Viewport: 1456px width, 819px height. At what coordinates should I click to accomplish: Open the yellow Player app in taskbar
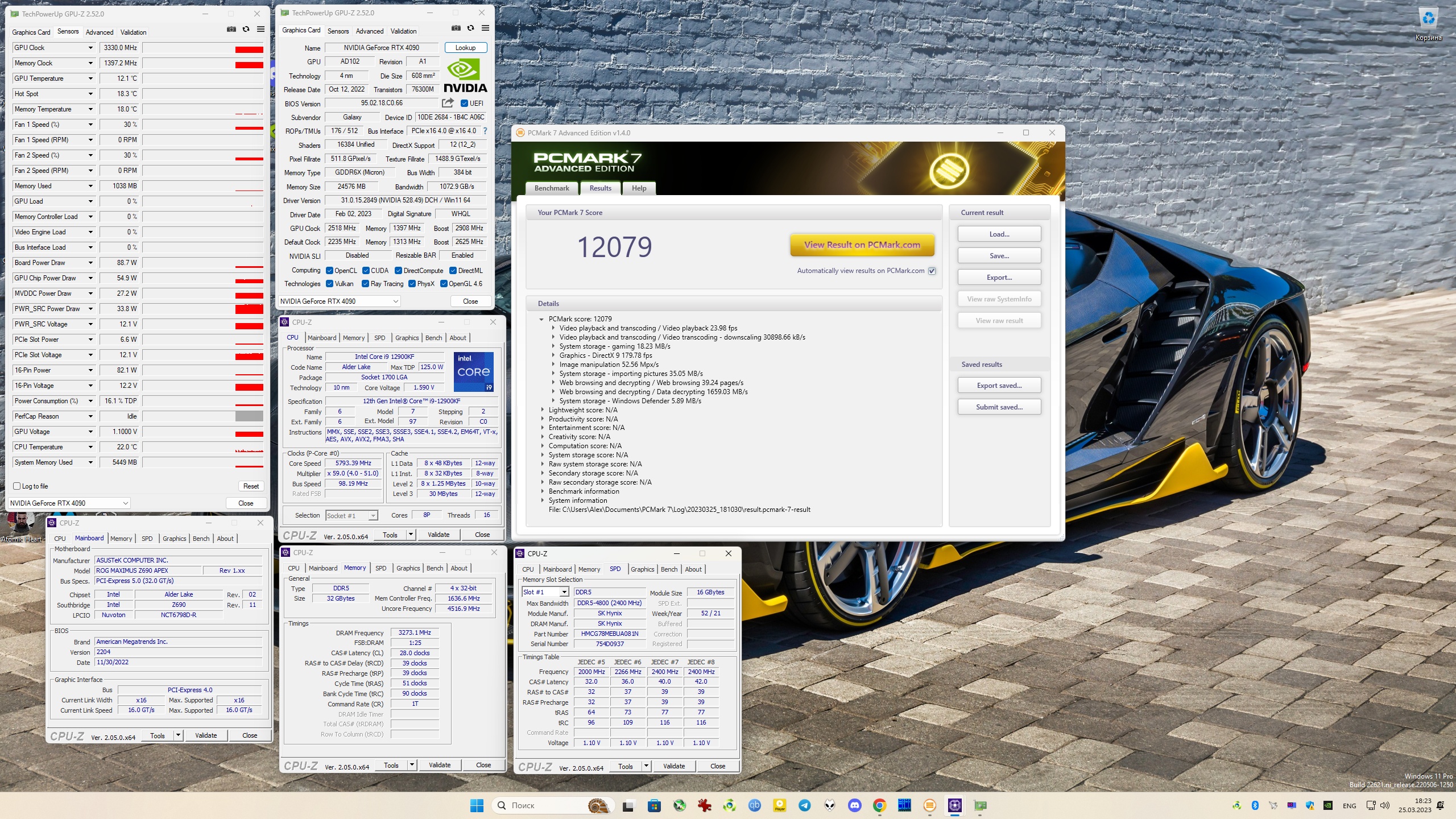779,805
